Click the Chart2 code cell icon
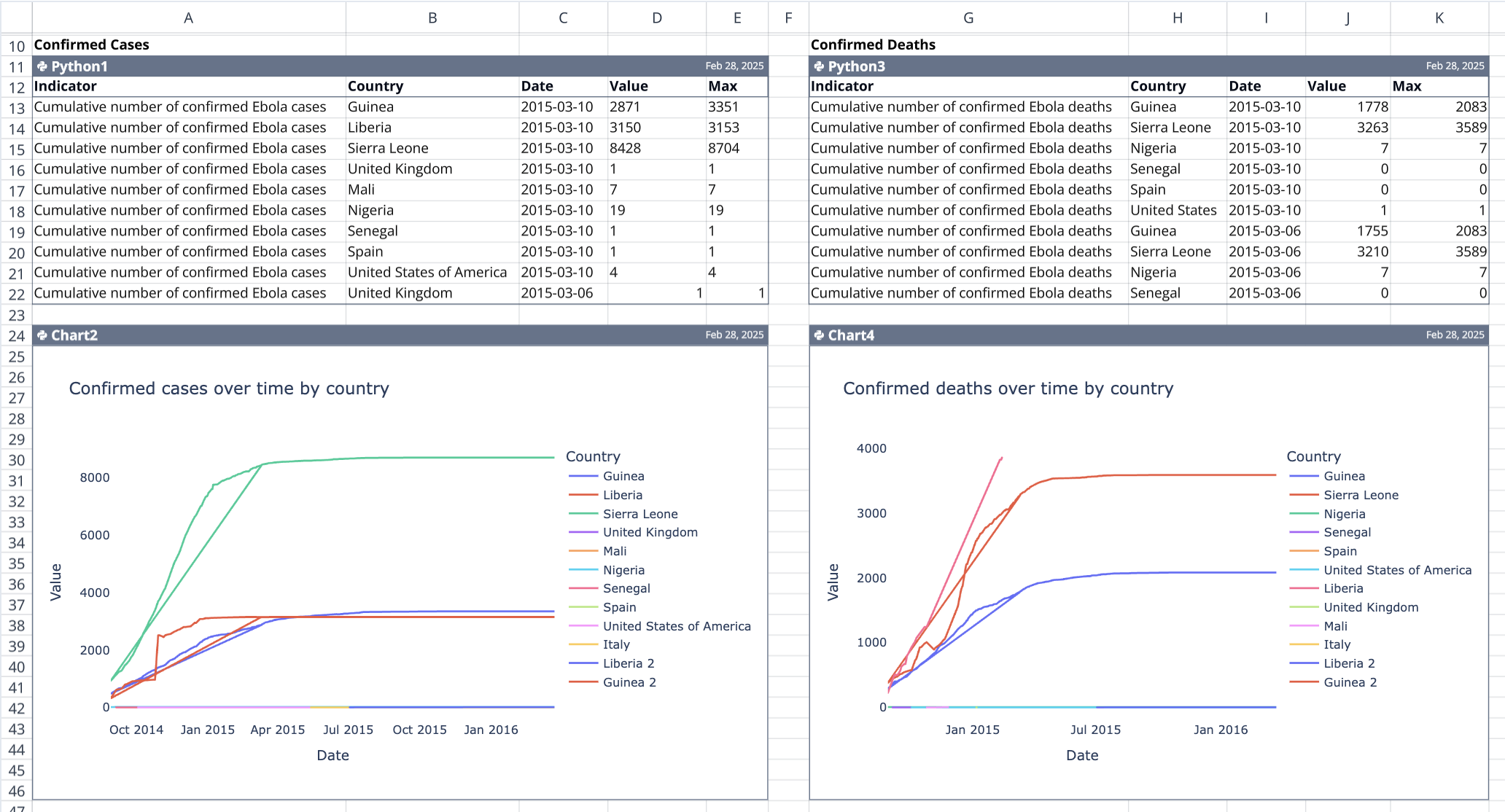The width and height of the screenshot is (1505, 812). tap(42, 335)
